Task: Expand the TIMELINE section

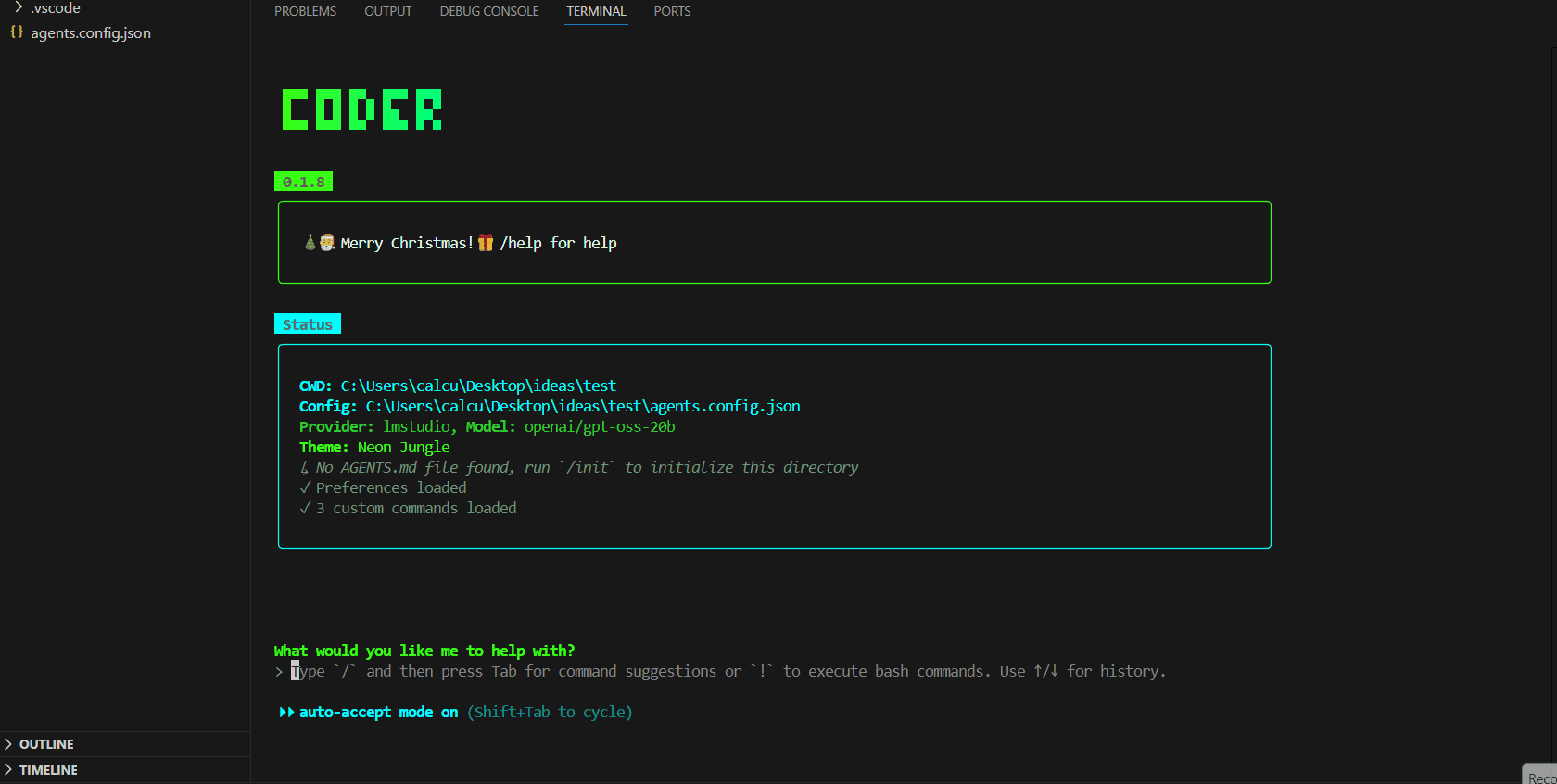Action: [x=48, y=770]
